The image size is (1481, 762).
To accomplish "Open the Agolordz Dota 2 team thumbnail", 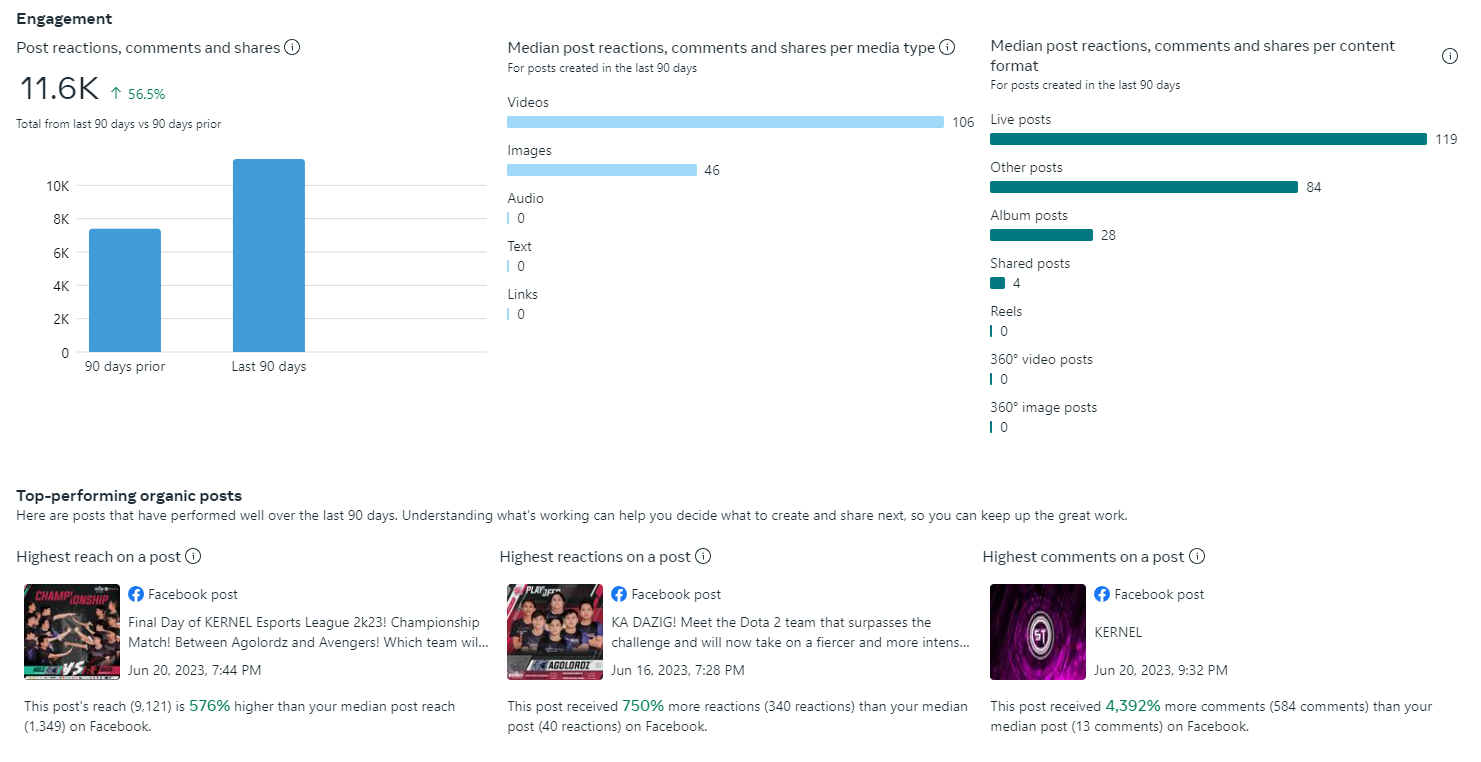I will [555, 632].
